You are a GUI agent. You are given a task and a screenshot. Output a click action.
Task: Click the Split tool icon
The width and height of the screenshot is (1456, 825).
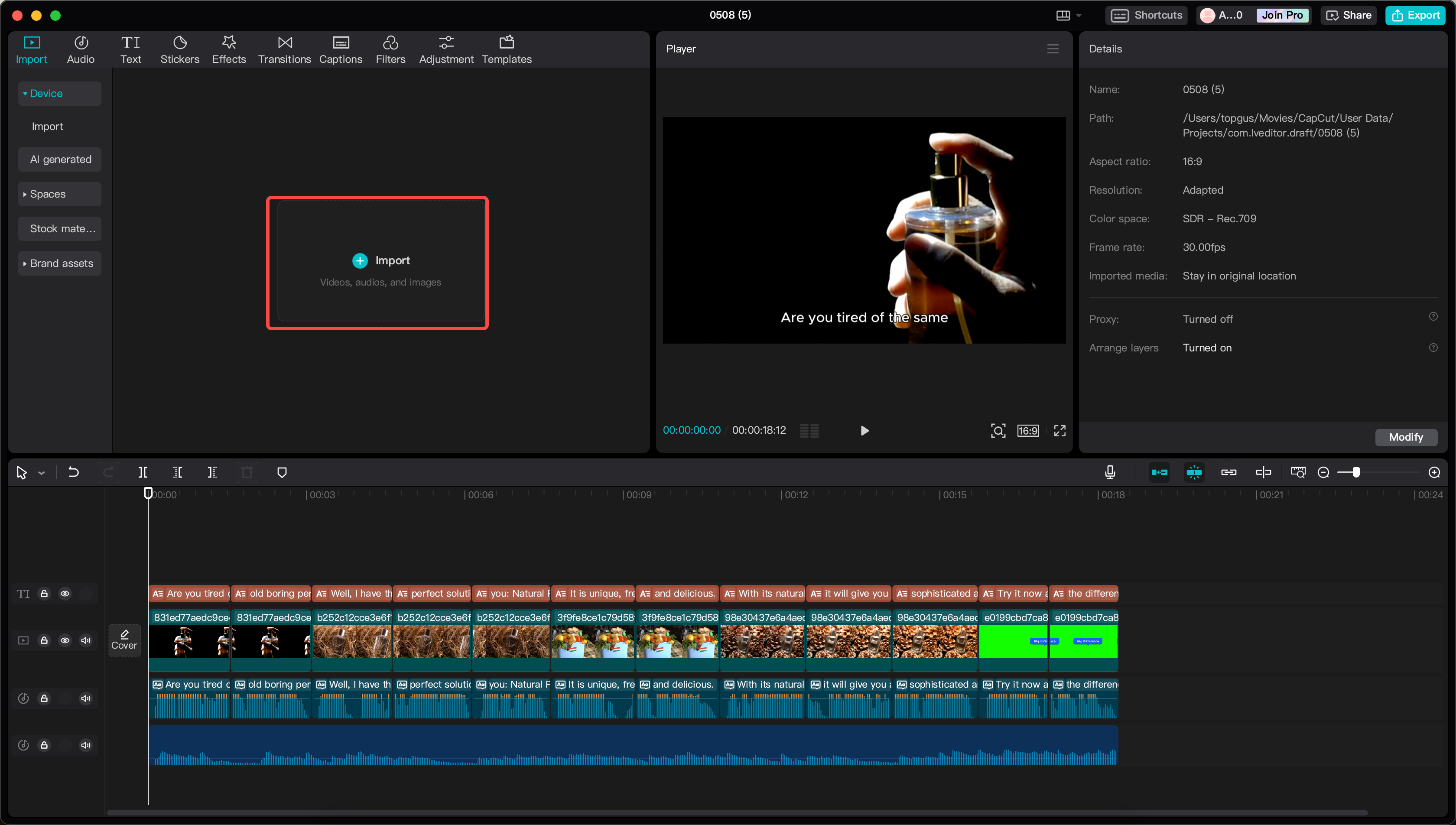pos(143,472)
